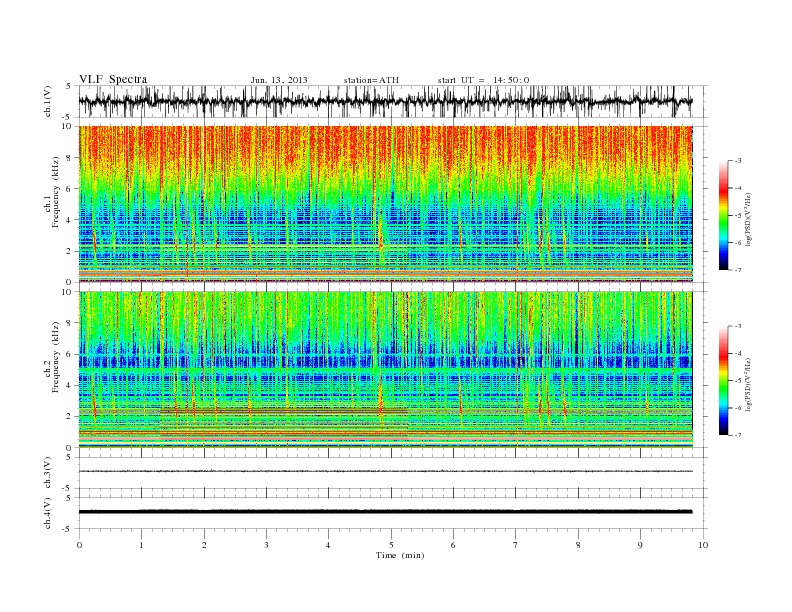
Task: Click the color scale bar beside ch.2 spectrogram
Action: coord(723,380)
